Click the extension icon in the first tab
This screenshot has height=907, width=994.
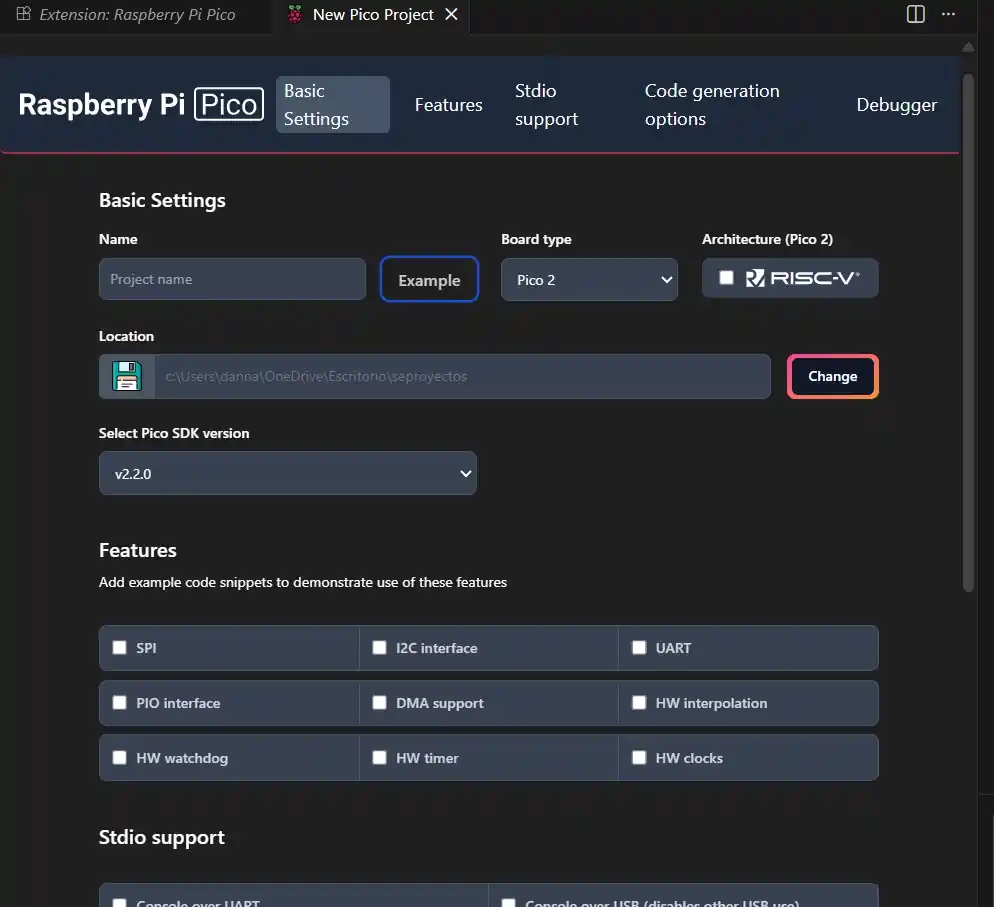pos(24,15)
